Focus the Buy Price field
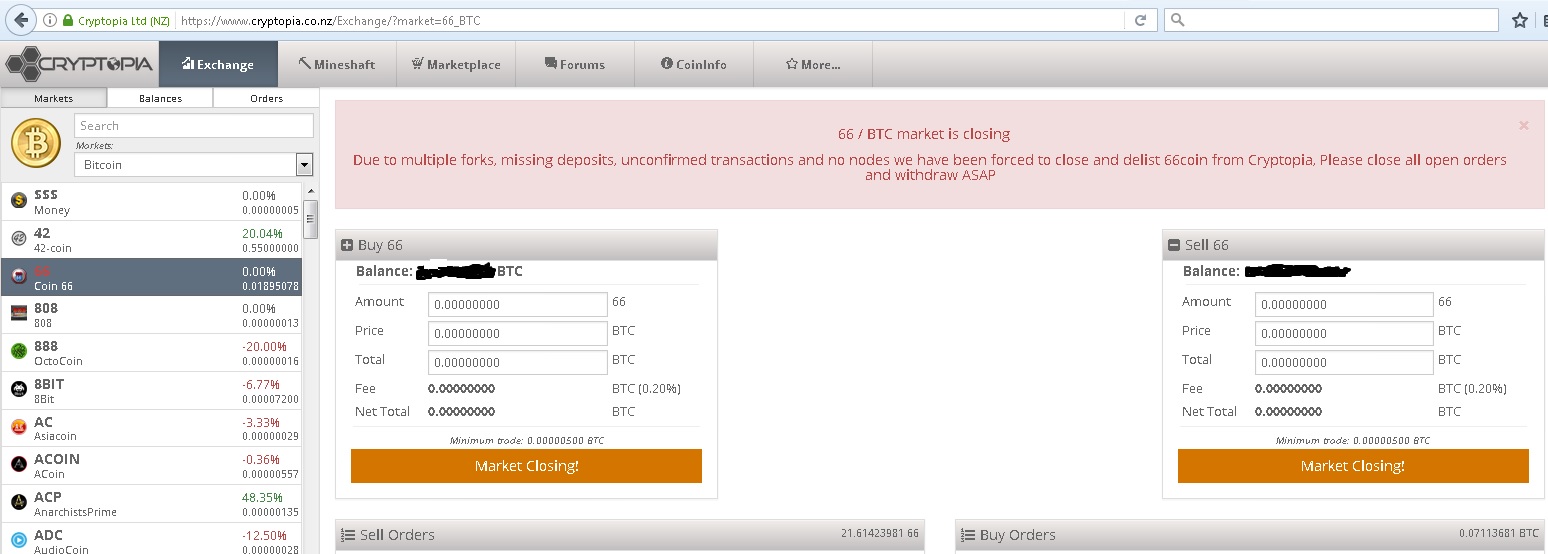1548x554 pixels. [x=518, y=333]
